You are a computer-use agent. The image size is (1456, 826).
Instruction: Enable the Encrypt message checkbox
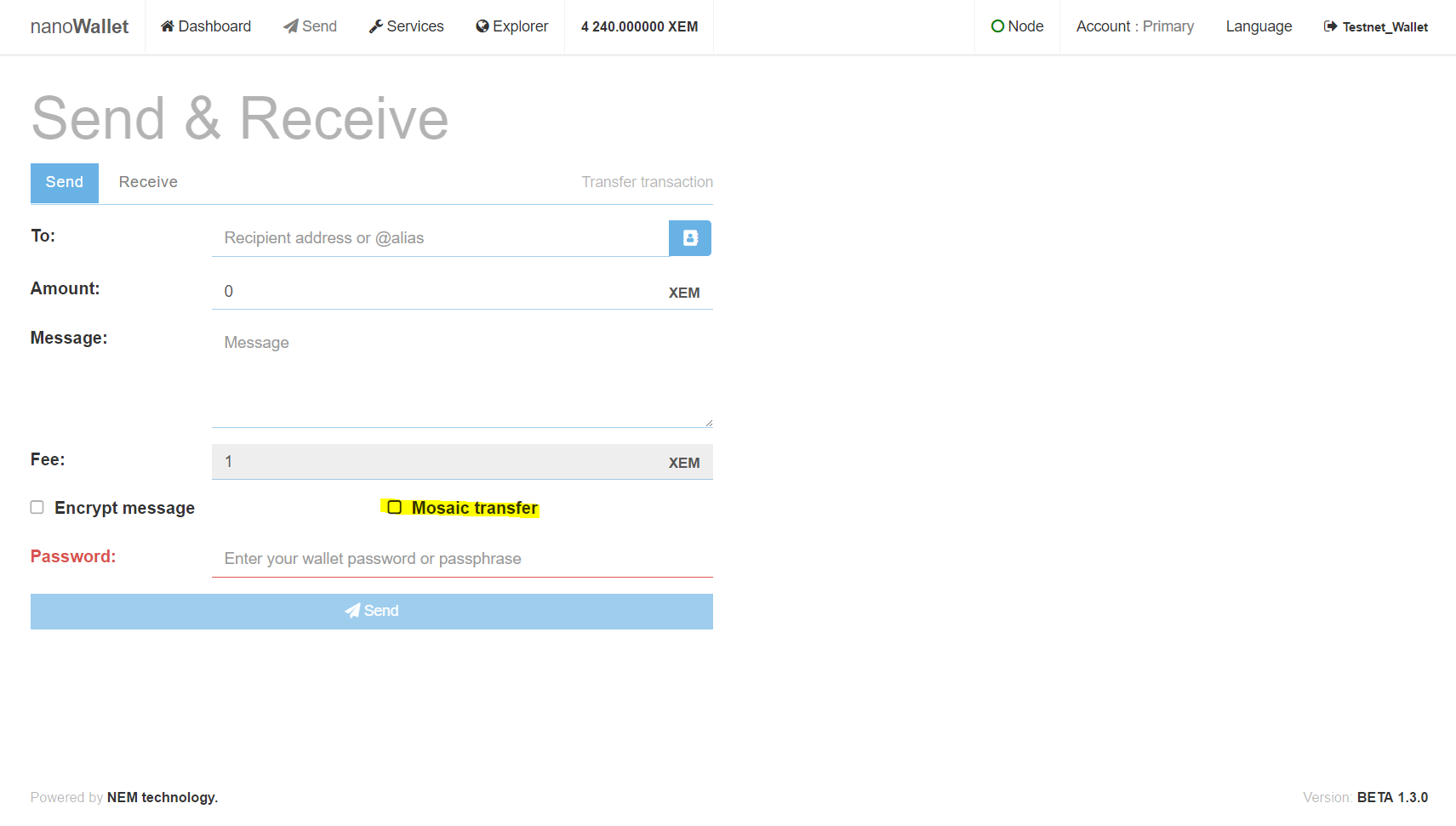[x=37, y=507]
